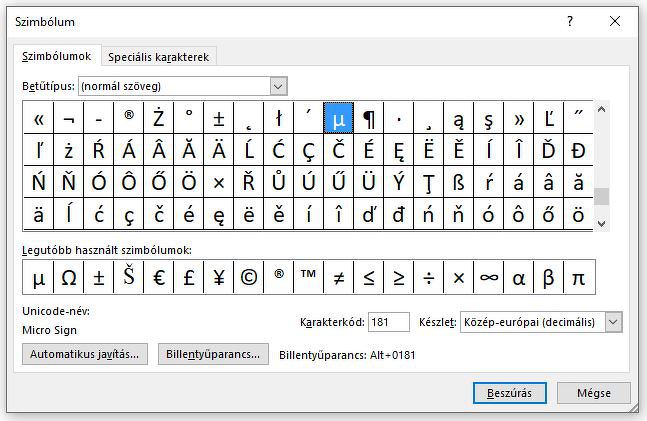
Task: Choose the Omega Ω recent symbol
Action: click(69, 278)
